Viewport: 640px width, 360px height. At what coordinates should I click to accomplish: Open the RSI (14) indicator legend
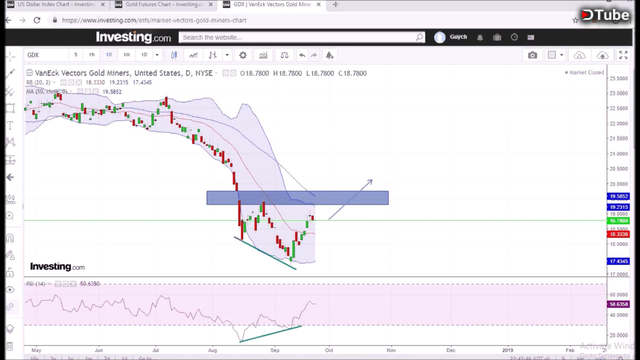[36, 284]
